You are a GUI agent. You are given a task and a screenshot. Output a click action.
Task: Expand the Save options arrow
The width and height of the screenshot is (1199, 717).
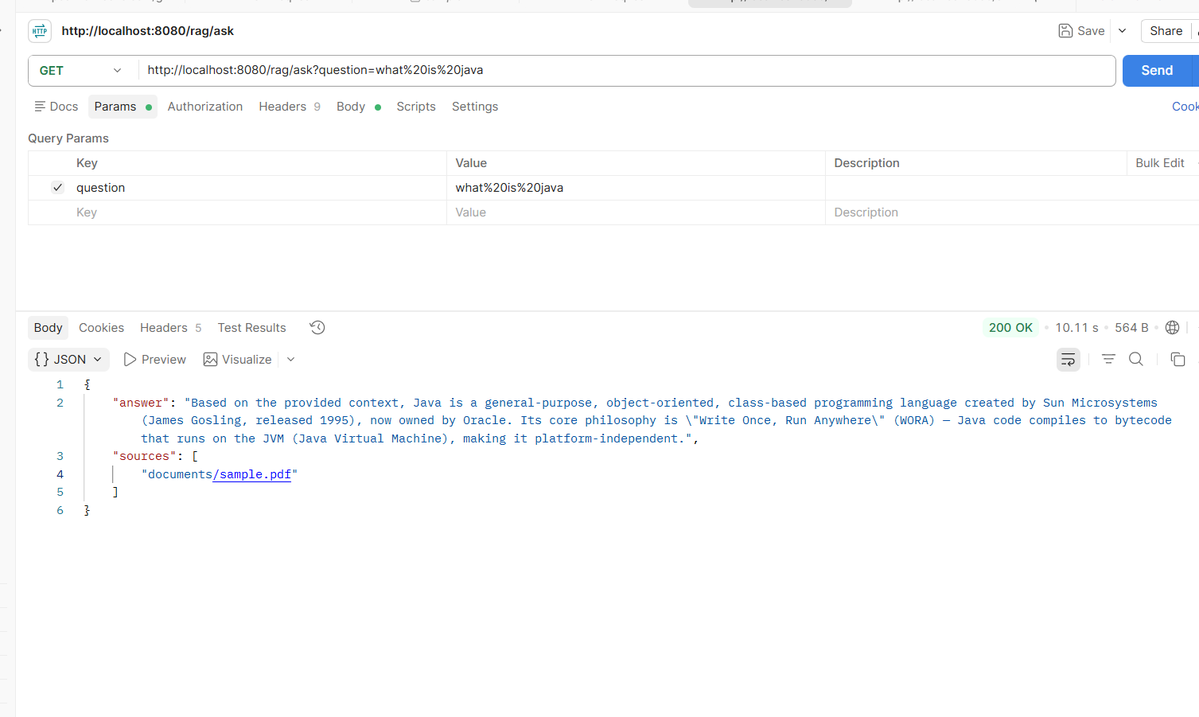[1123, 31]
